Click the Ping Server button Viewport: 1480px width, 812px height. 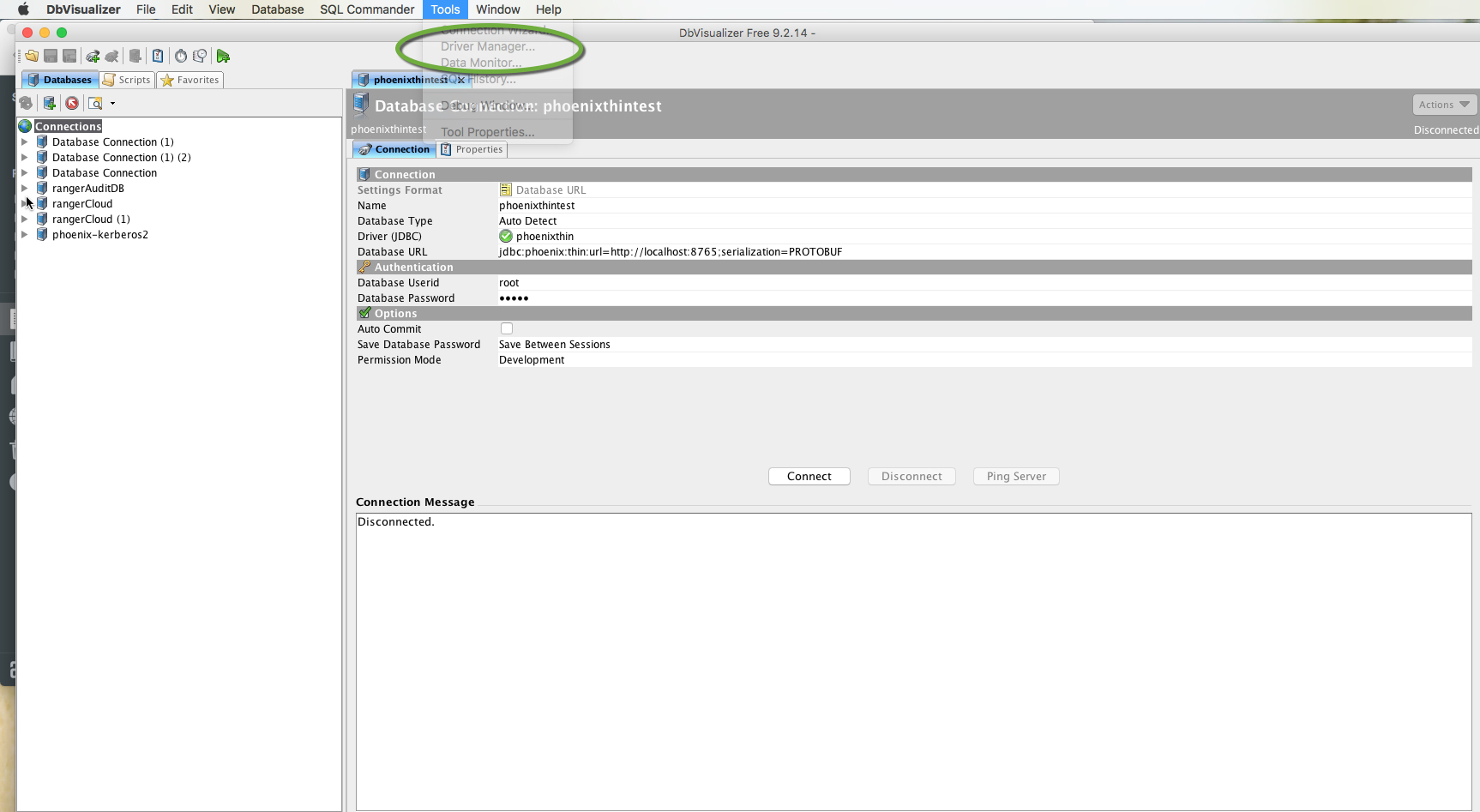click(x=1015, y=476)
